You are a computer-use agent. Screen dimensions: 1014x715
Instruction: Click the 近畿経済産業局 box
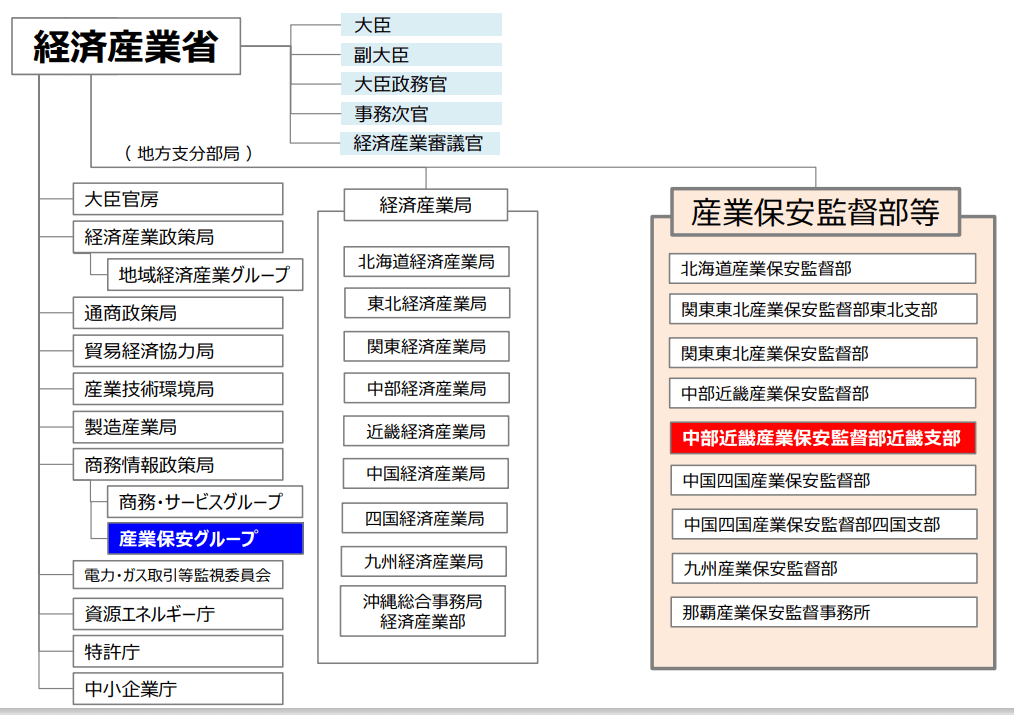pos(426,431)
